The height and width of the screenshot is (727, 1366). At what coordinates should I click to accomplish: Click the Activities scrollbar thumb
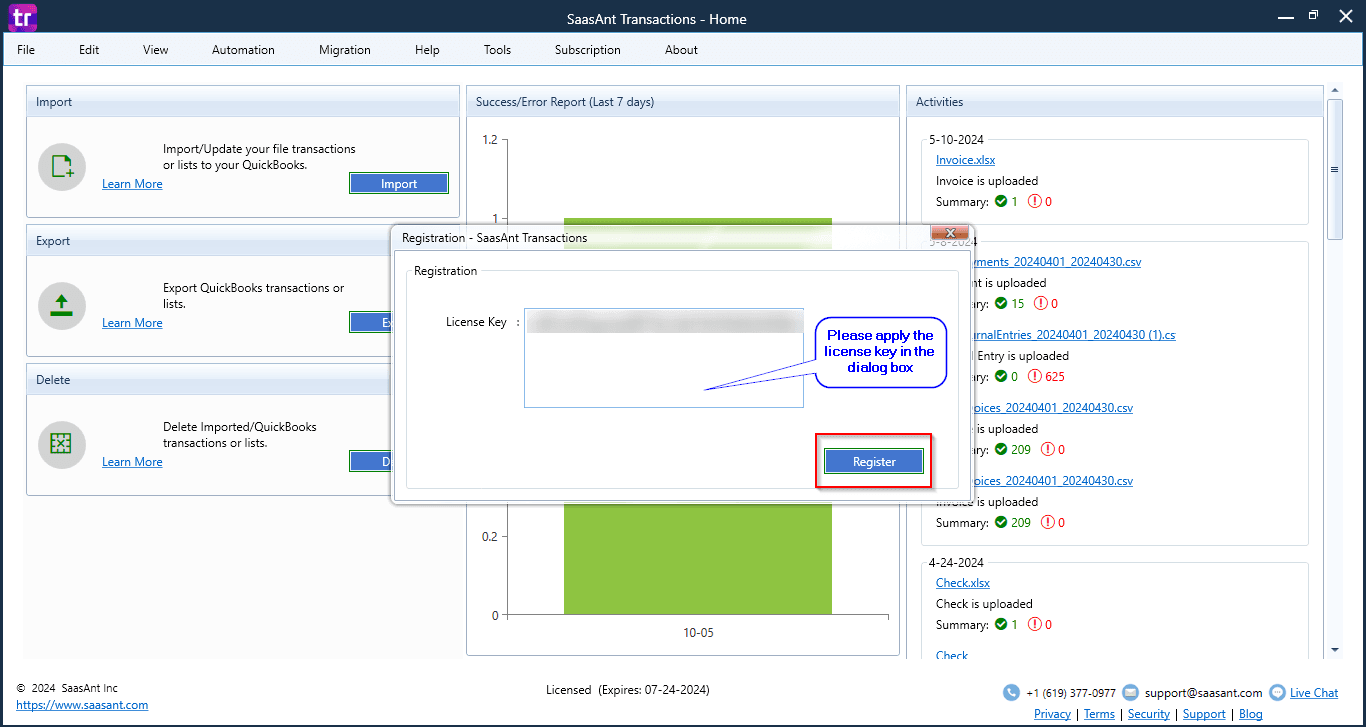[1334, 169]
